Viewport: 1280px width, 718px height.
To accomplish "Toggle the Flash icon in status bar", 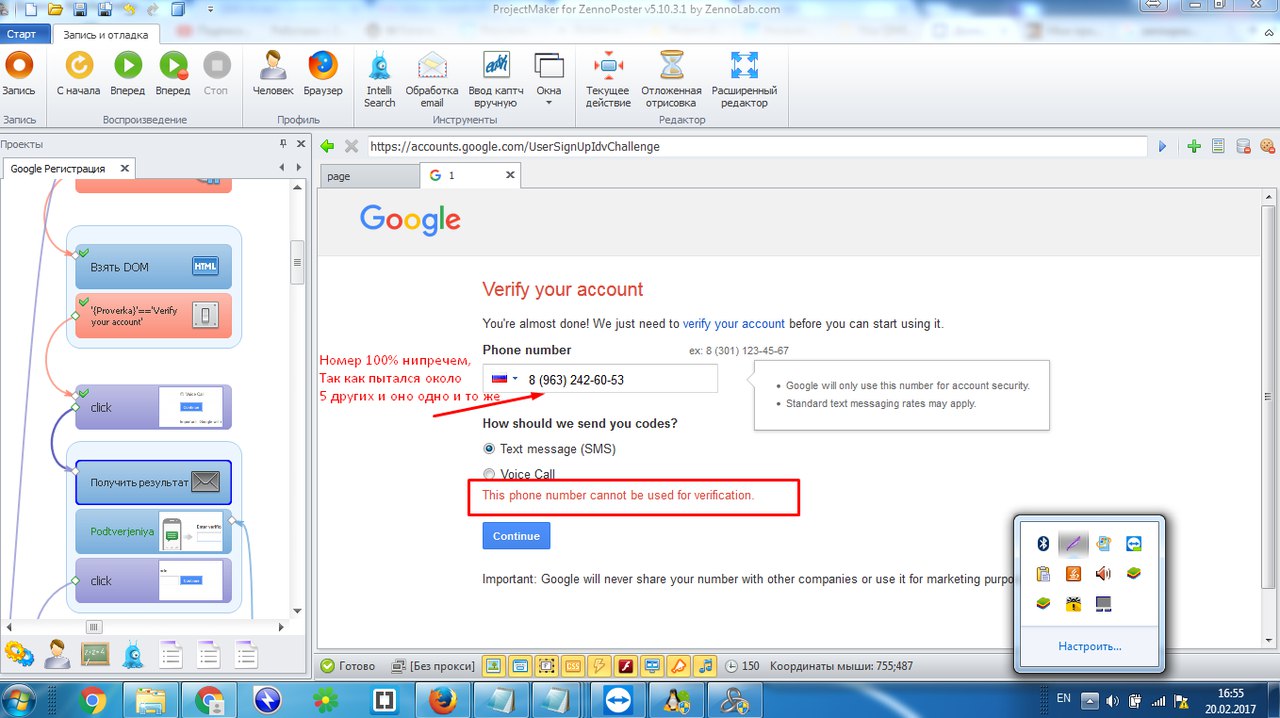I will 626,666.
